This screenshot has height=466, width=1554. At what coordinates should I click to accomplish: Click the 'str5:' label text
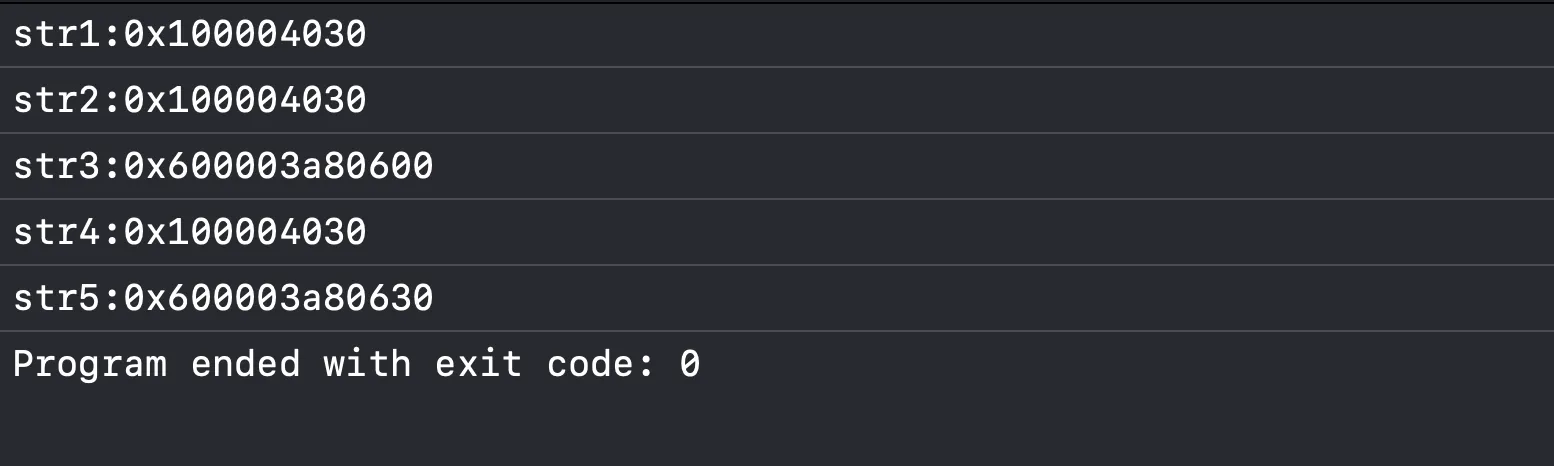pyautogui.click(x=68, y=298)
